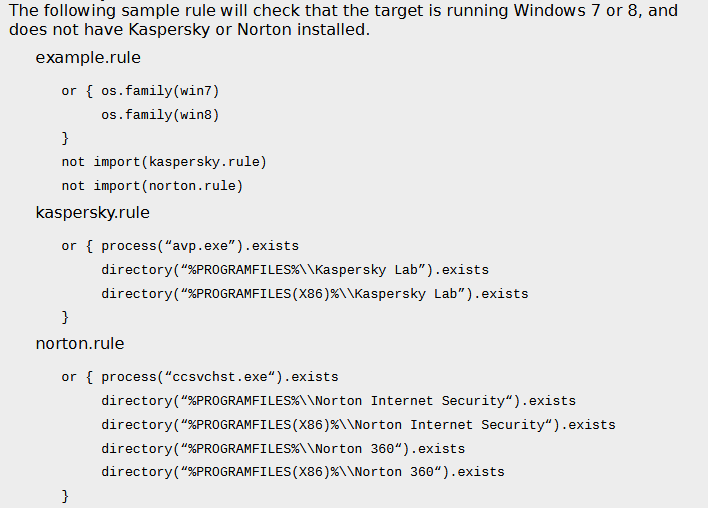Click the PROGRAMFILES Norton 360 line
The width and height of the screenshot is (708, 508).
tap(283, 449)
